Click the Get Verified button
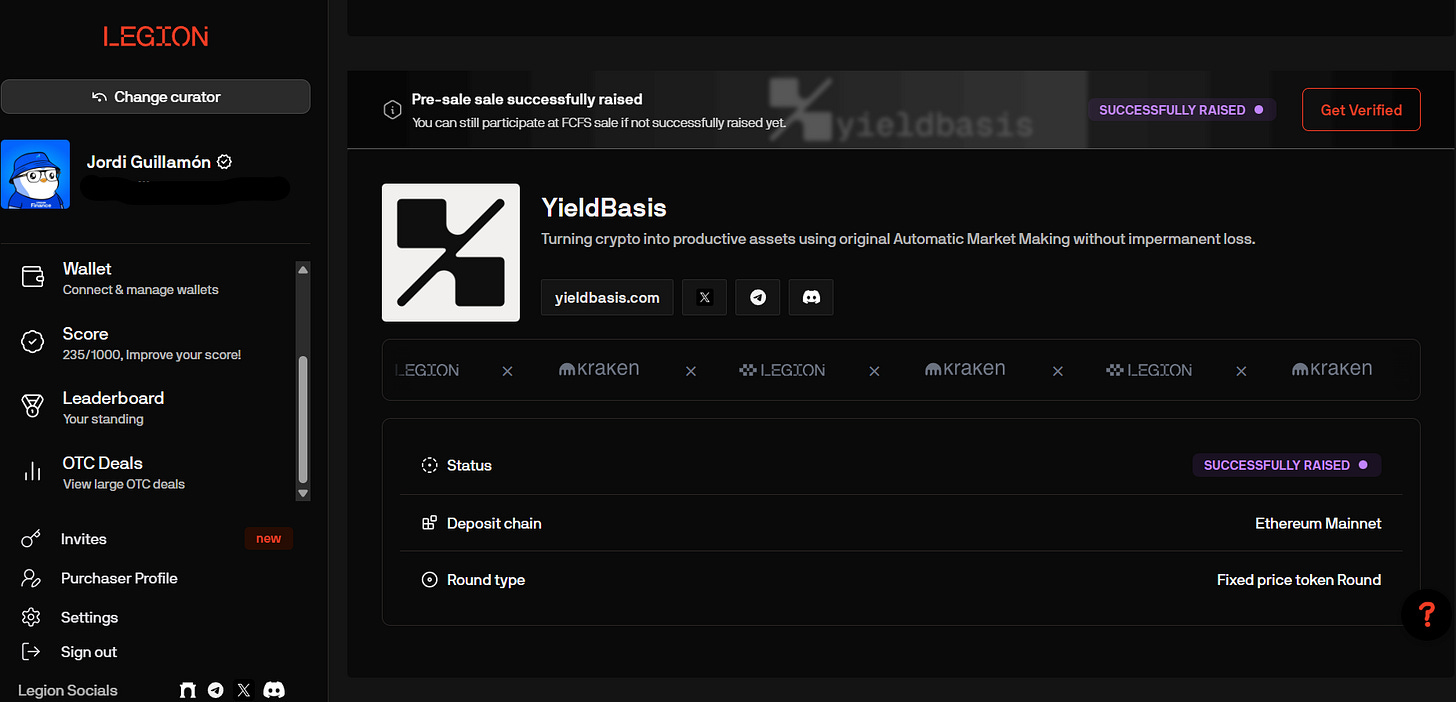 1361,110
